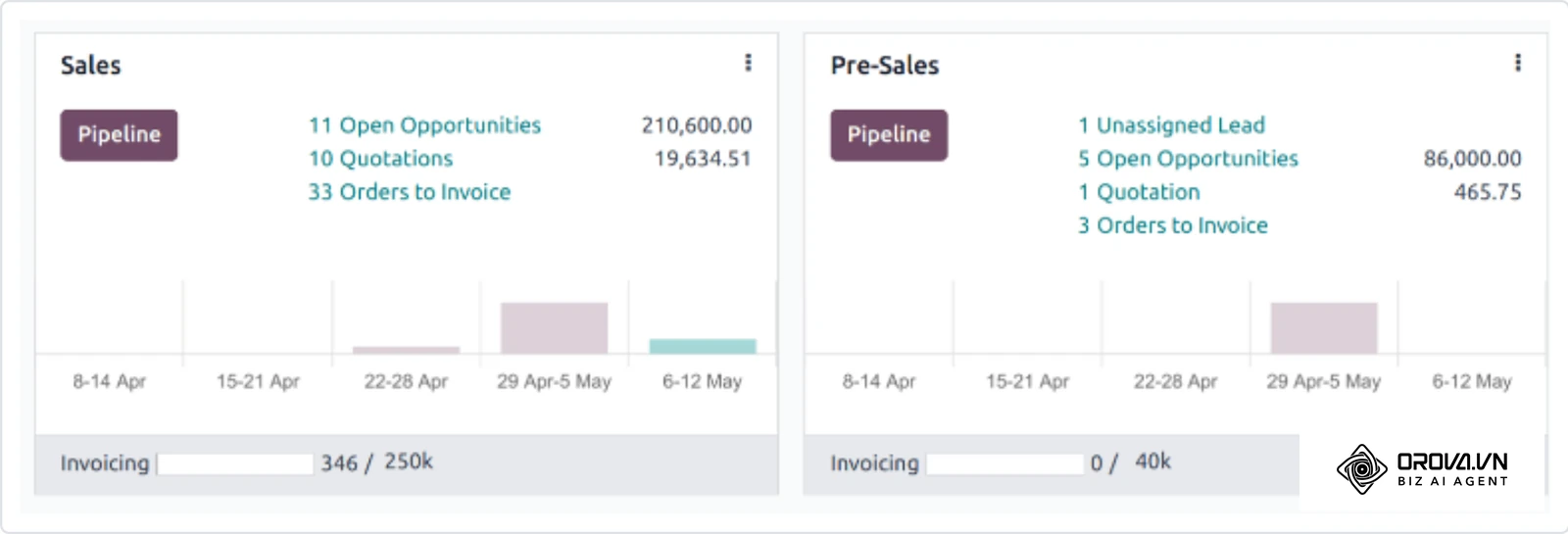Viewport: 1568px width, 534px height.
Task: Open 10 Quotations link
Action: tap(381, 159)
